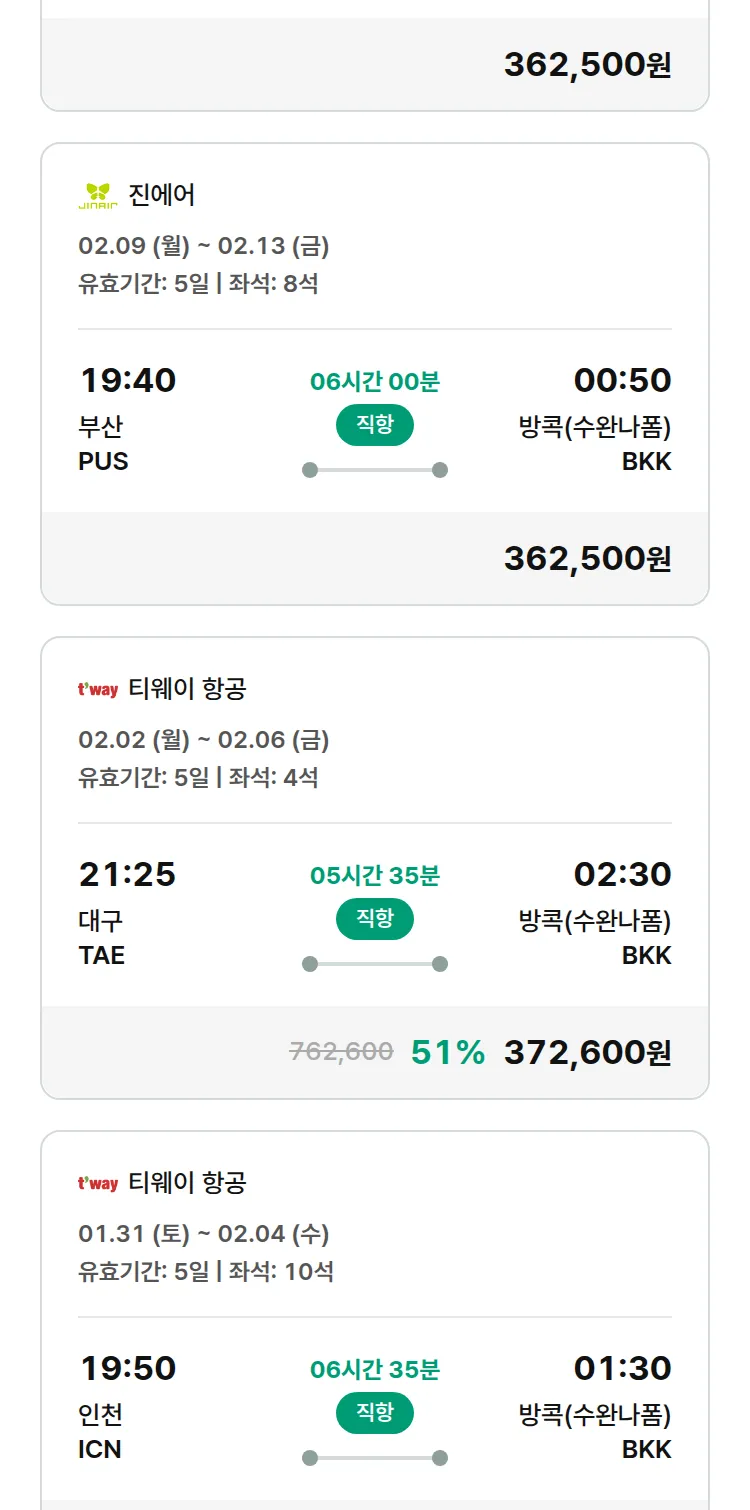The height and width of the screenshot is (1510, 750).
Task: Select Jin Air 362,500원 price for Busan flight
Action: click(587, 558)
